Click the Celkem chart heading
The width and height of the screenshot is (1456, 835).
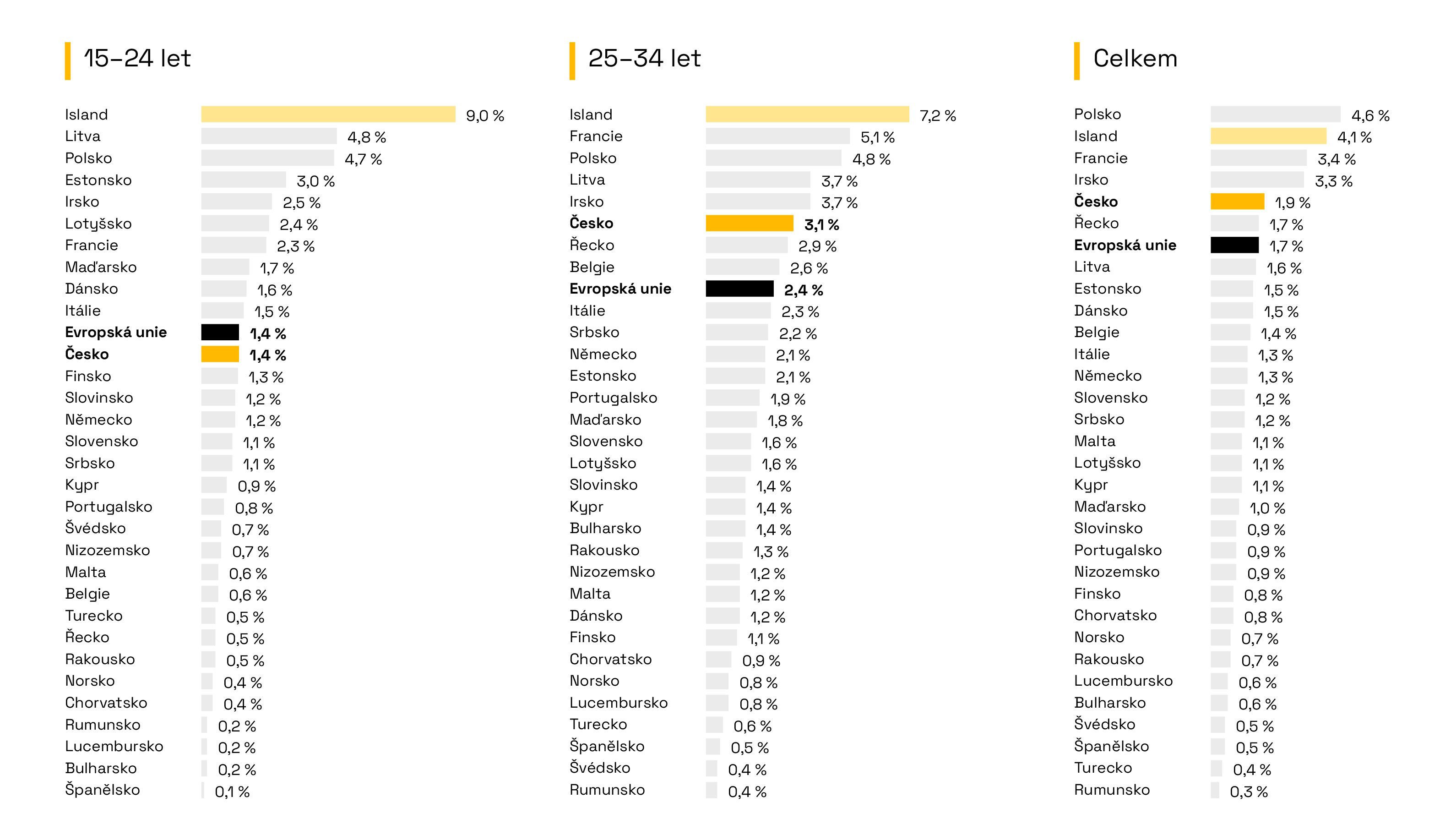[x=1135, y=59]
